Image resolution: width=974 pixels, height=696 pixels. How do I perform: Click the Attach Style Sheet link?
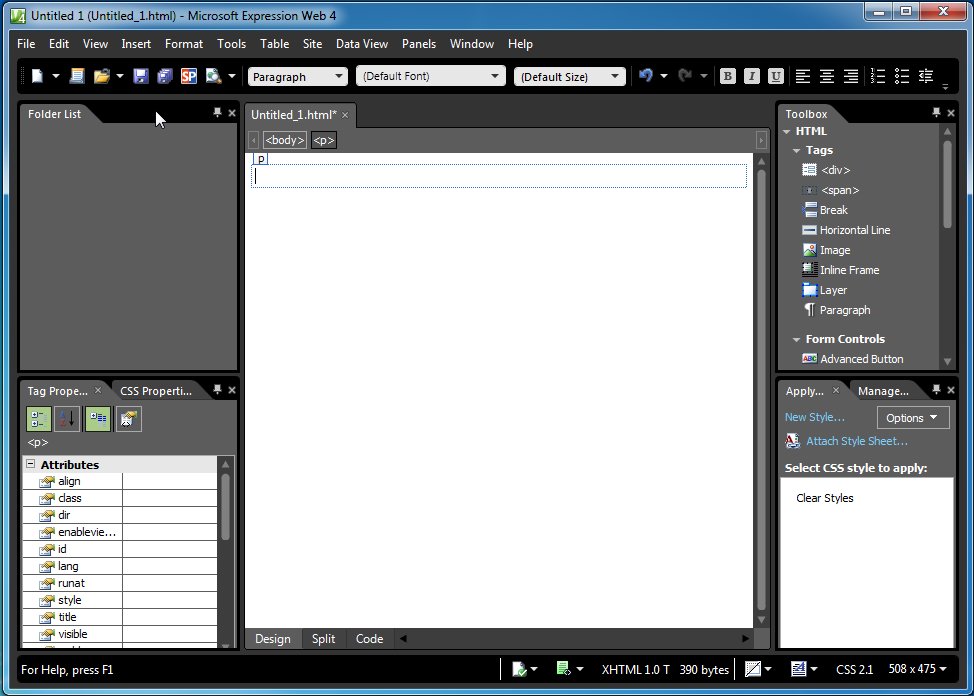pos(857,441)
